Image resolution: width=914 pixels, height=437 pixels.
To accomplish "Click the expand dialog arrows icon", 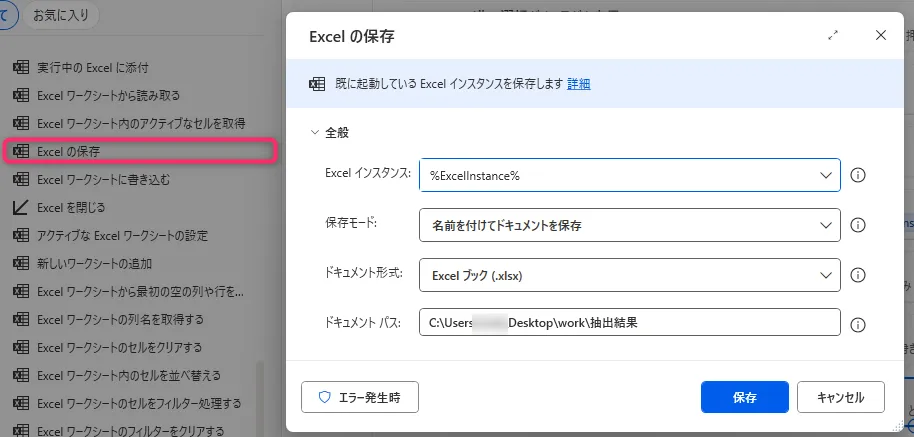I will coord(833,35).
